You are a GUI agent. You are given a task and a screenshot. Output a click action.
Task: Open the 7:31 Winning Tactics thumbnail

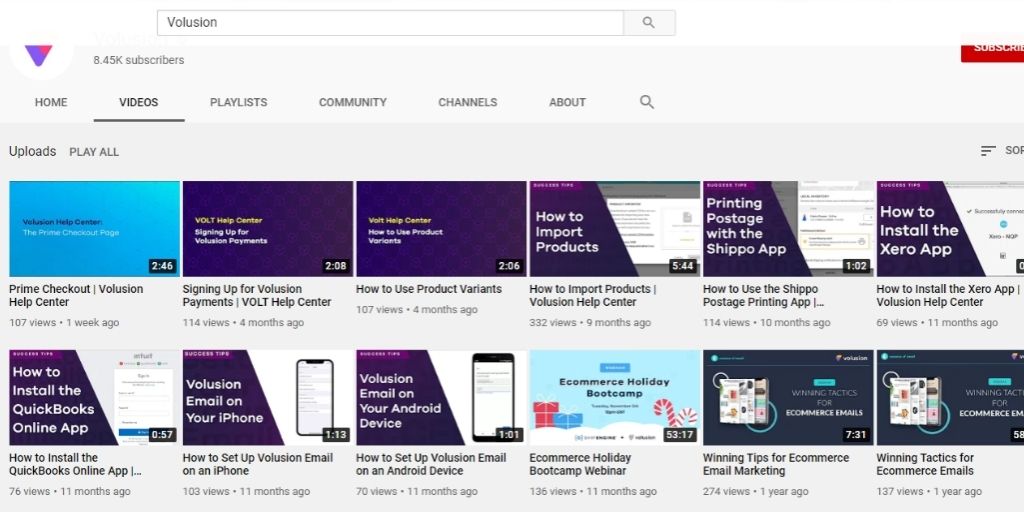tap(788, 398)
